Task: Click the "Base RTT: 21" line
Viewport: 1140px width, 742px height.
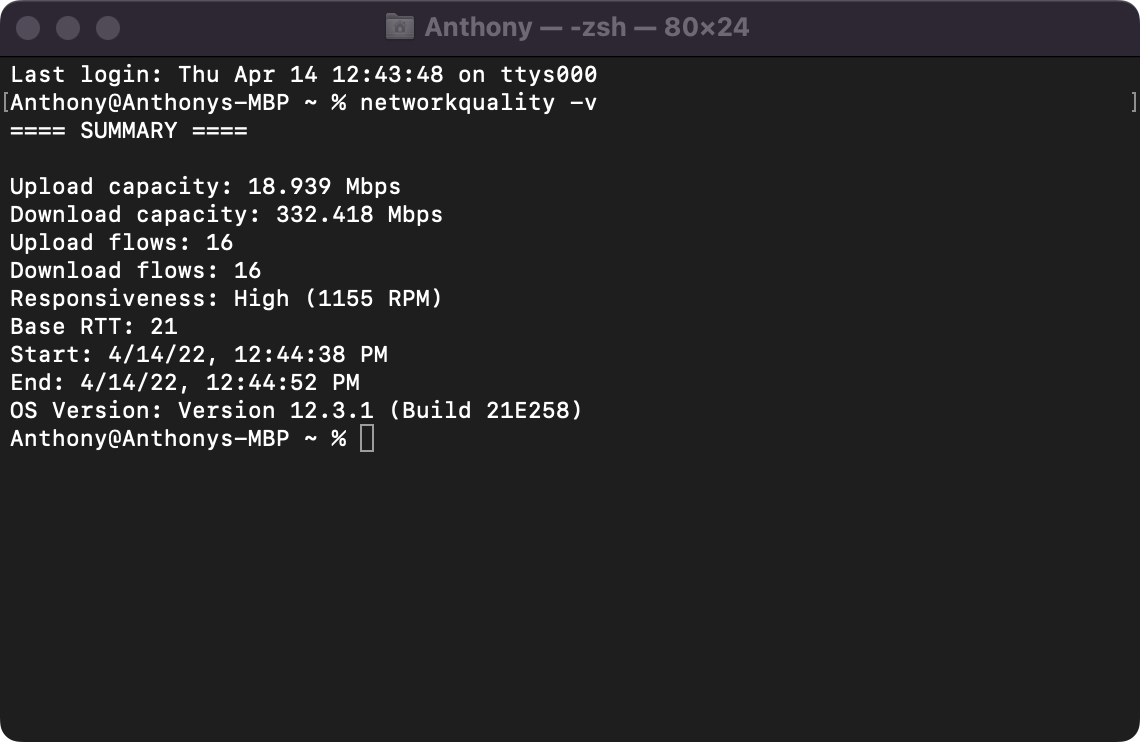Action: coord(93,326)
